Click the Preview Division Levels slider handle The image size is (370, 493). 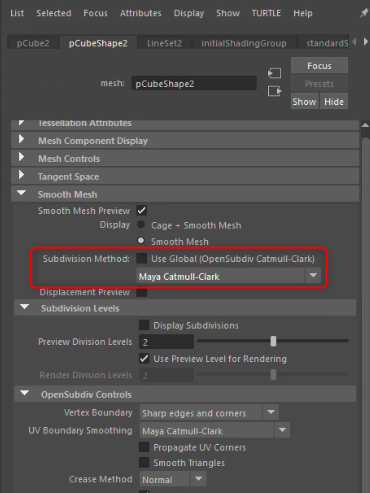click(273, 341)
